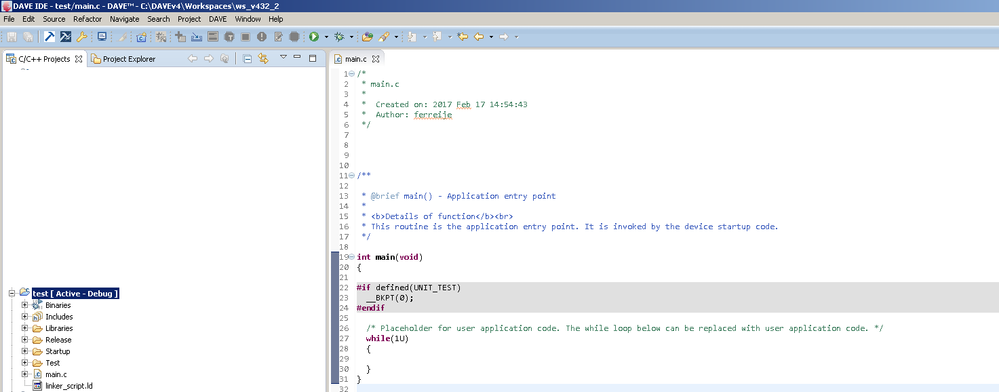This screenshot has width=999, height=392.
Task: Collapse the test project tree node
Action: [11, 293]
